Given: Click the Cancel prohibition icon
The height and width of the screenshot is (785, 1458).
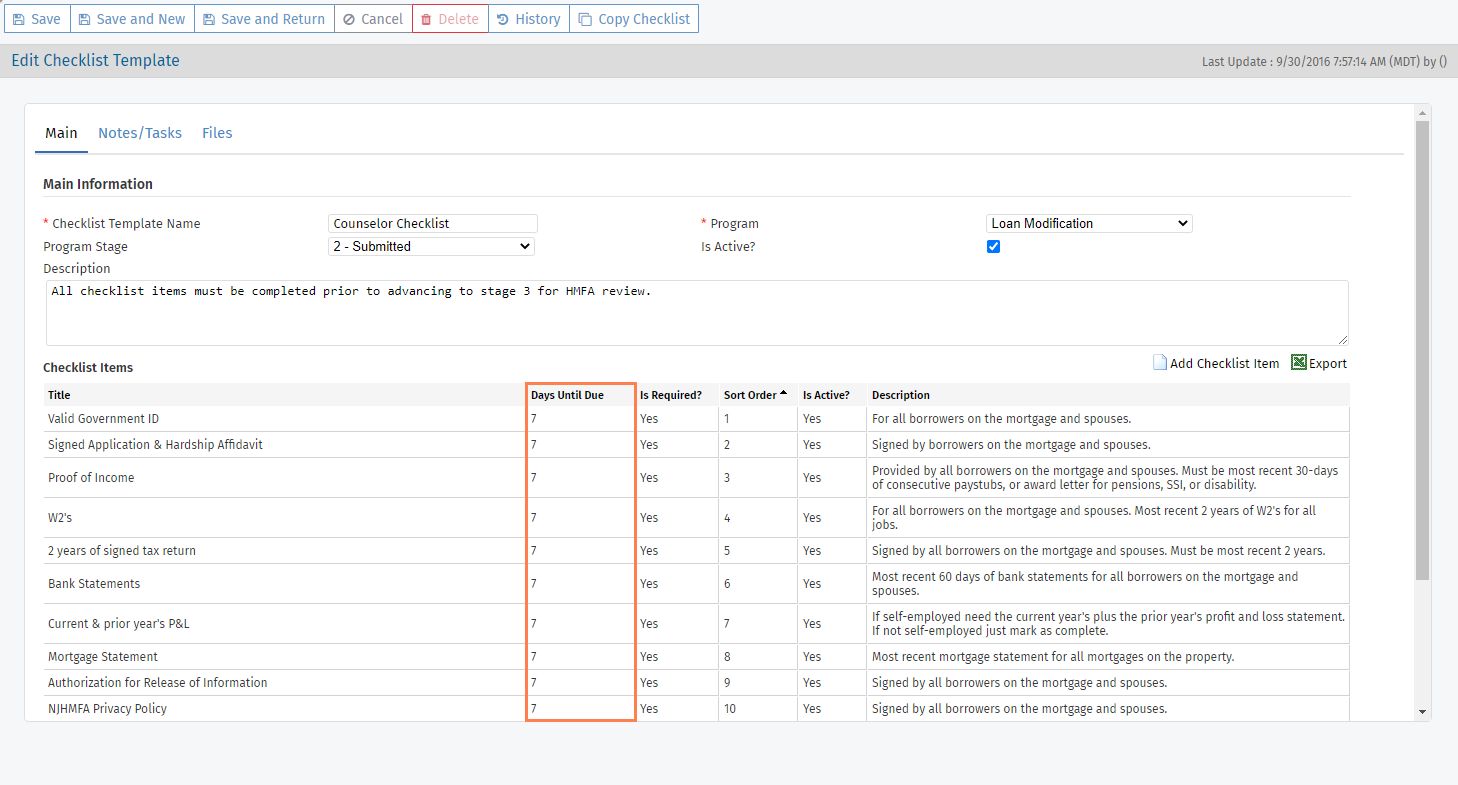Looking at the screenshot, I should pos(348,18).
